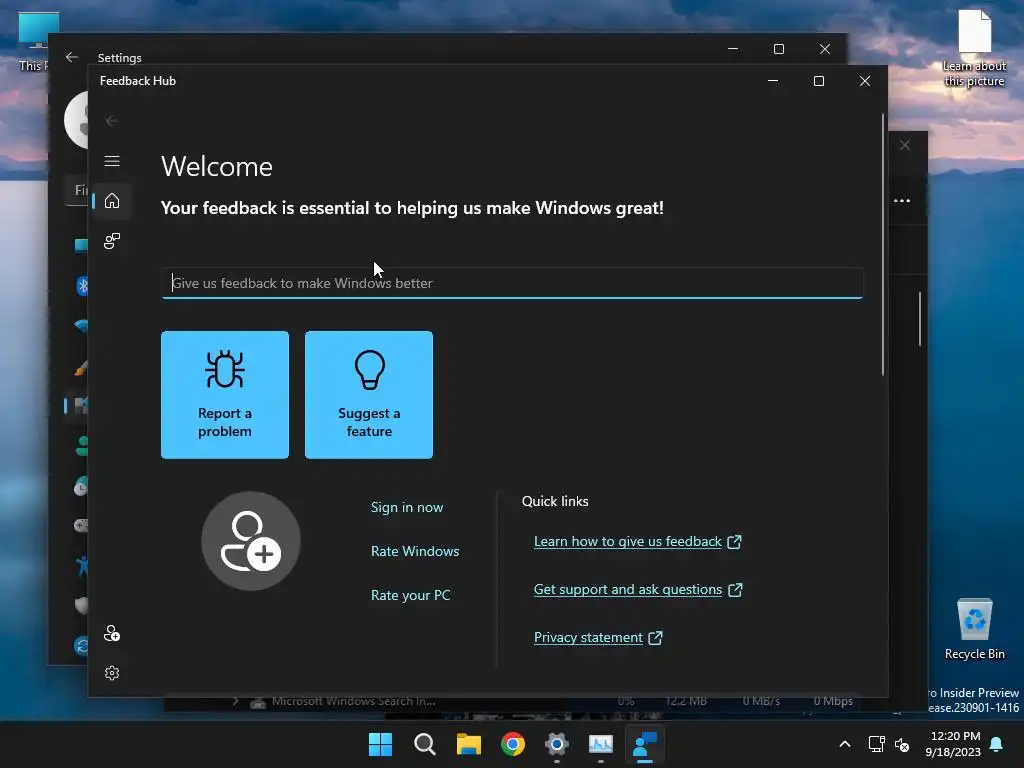Click the large add-user avatar circle
This screenshot has width=1024, height=768.
[x=251, y=541]
